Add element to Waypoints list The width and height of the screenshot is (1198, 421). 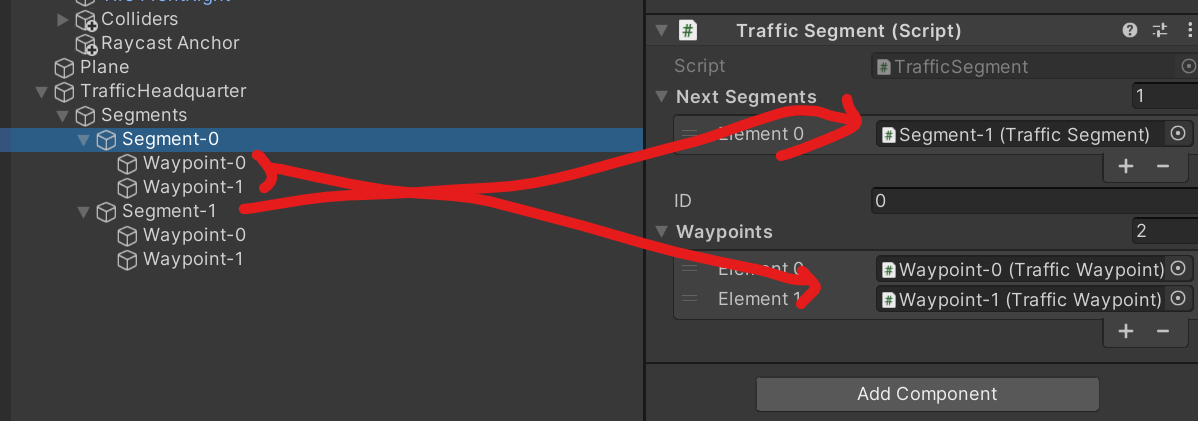1125,331
